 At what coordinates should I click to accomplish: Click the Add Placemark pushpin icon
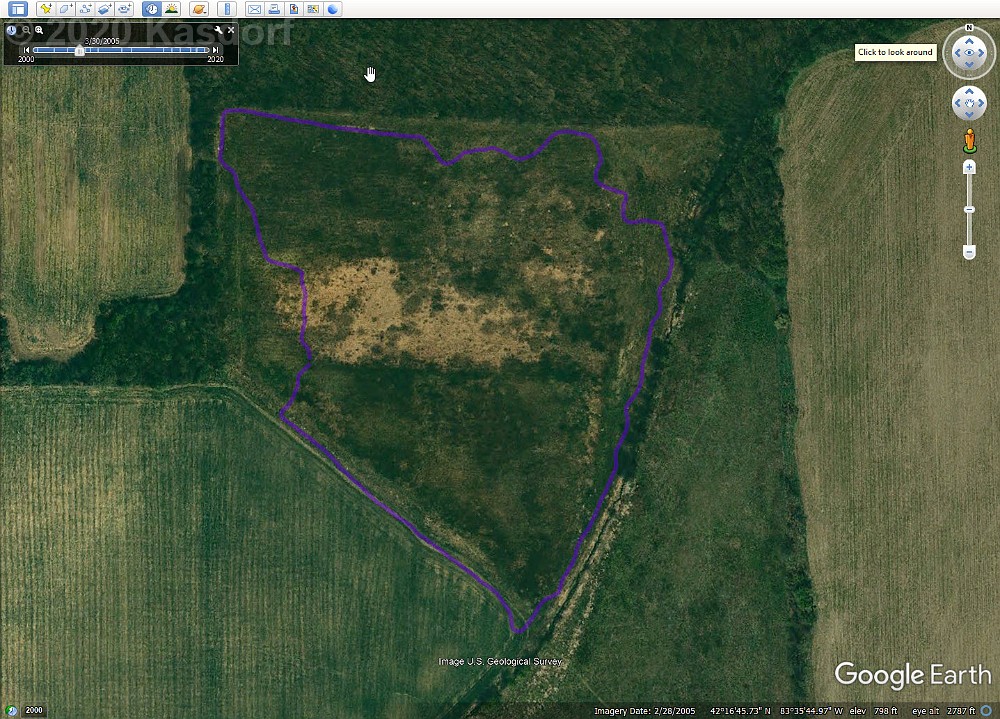(x=45, y=9)
